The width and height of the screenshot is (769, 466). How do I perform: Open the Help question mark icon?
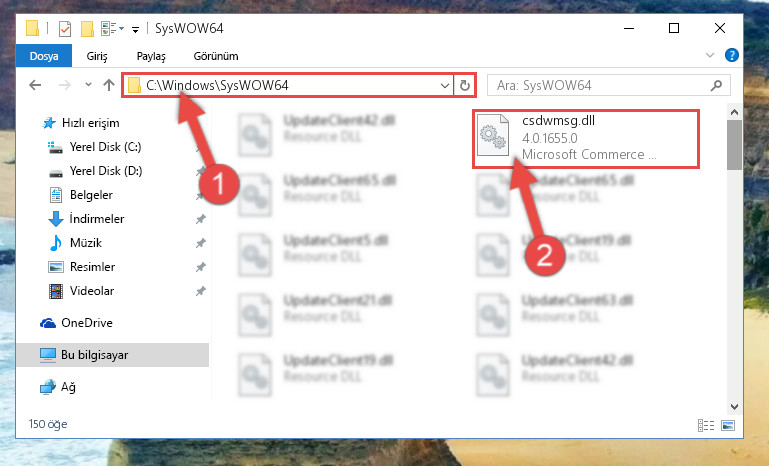tap(731, 55)
